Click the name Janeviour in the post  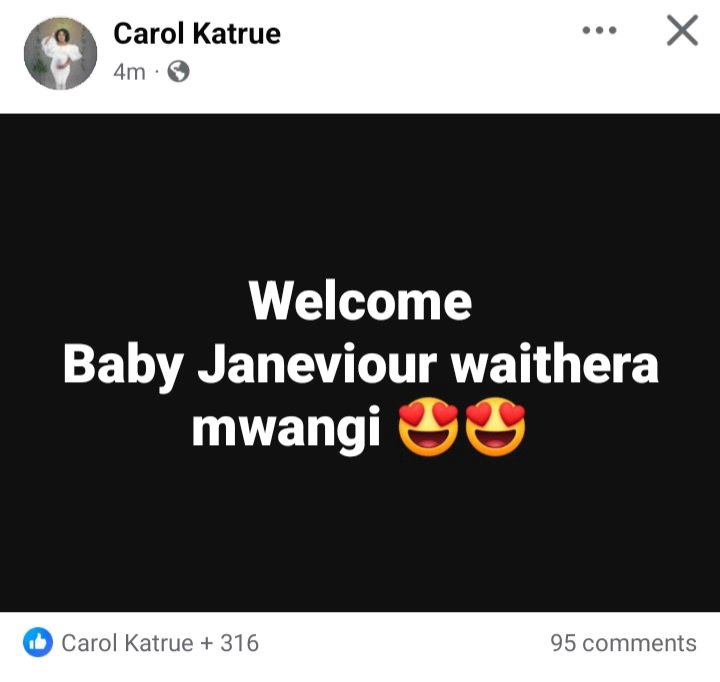pos(318,364)
